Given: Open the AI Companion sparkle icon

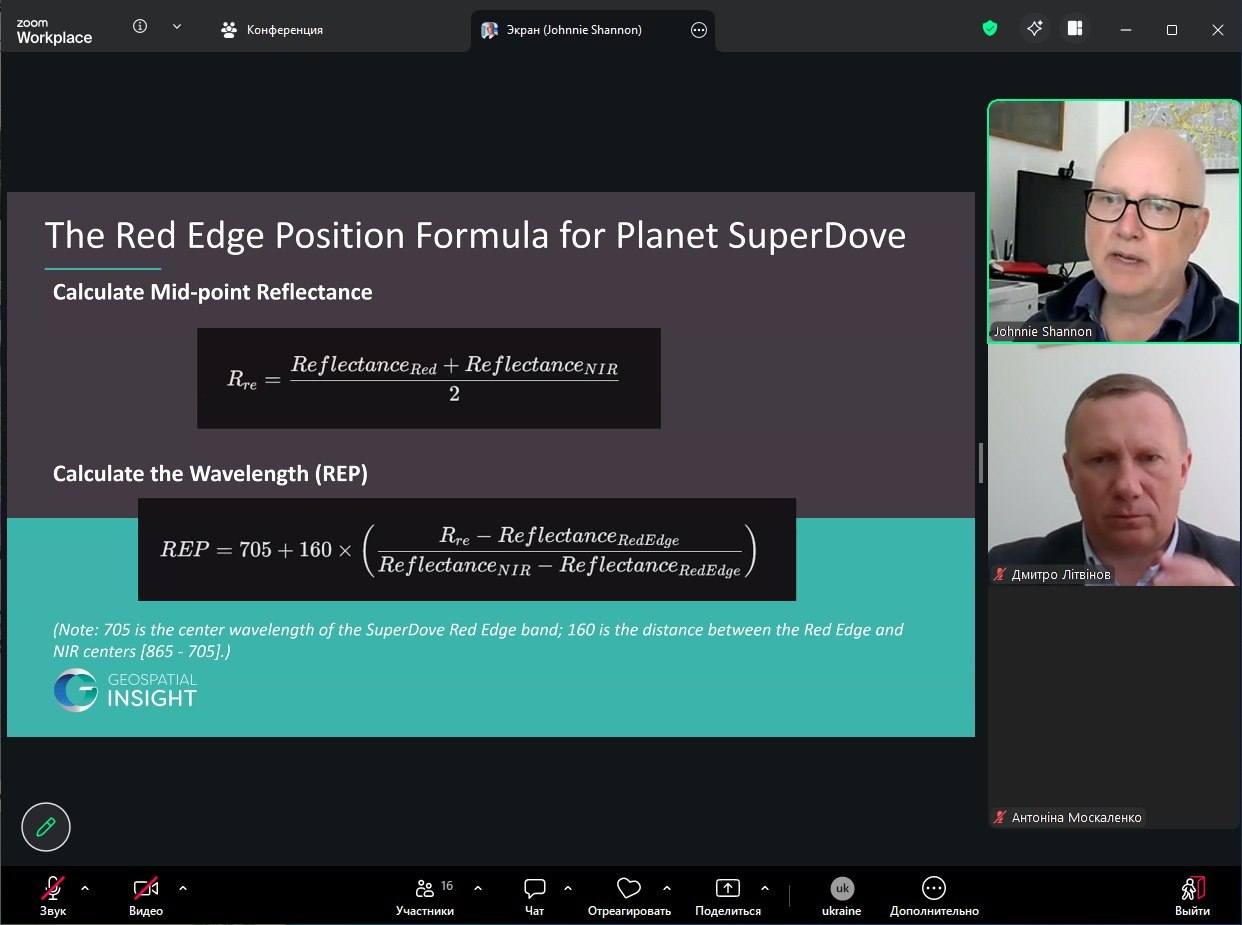Looking at the screenshot, I should coord(1035,29).
